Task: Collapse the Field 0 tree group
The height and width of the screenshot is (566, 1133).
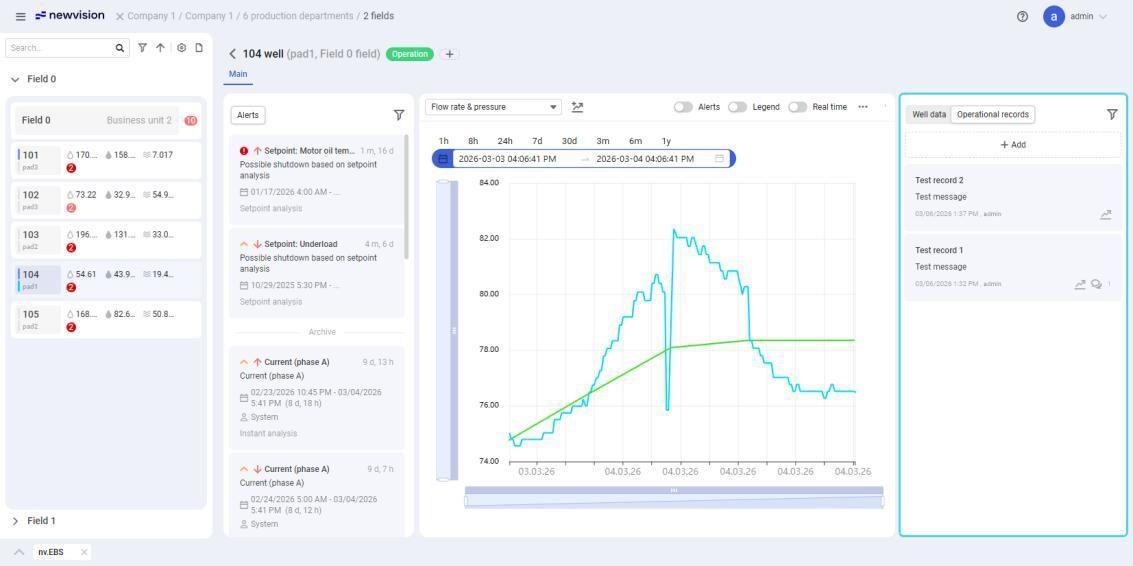Action: tap(15, 80)
